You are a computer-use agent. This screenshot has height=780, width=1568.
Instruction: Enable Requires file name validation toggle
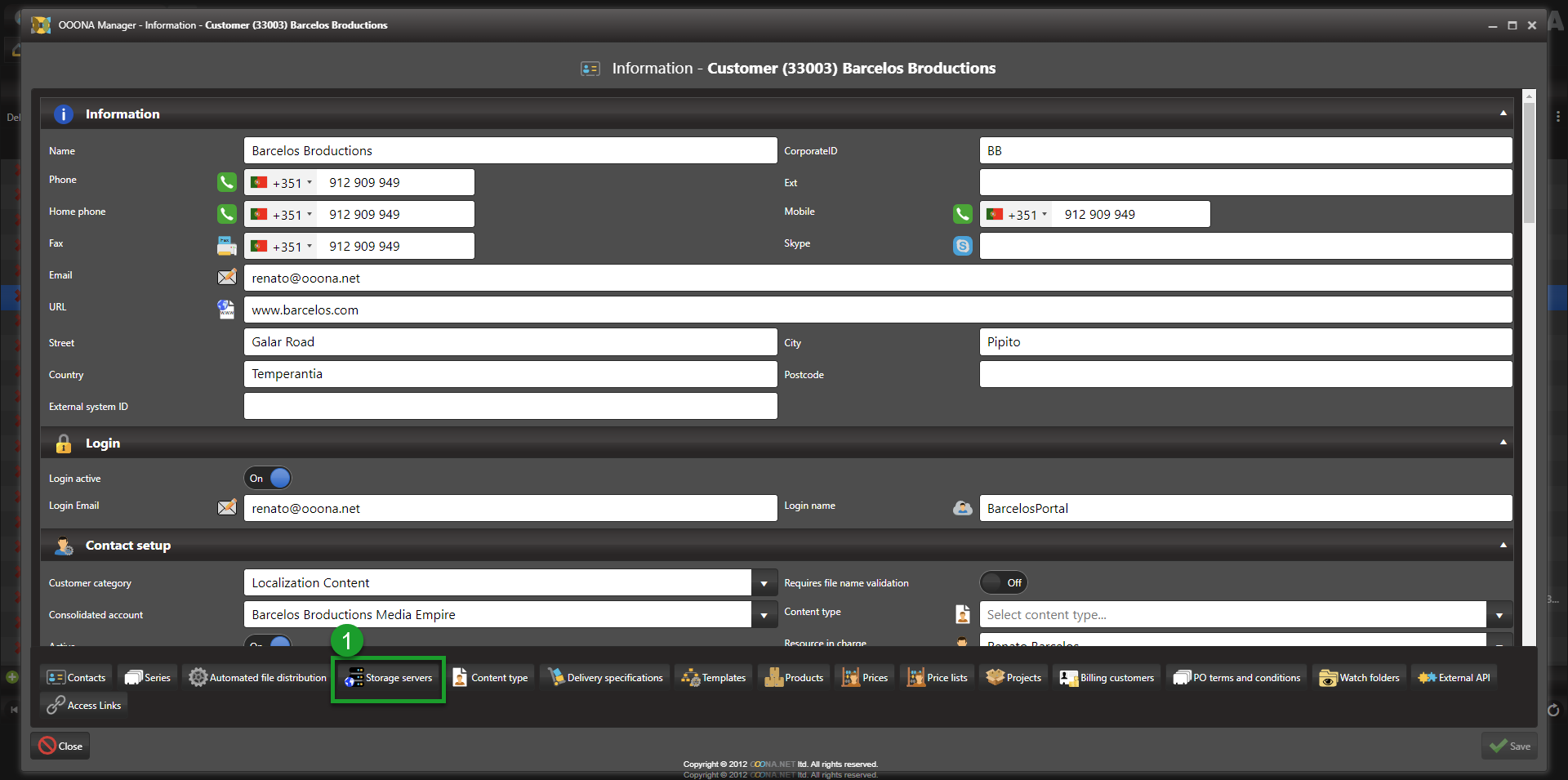1003,582
